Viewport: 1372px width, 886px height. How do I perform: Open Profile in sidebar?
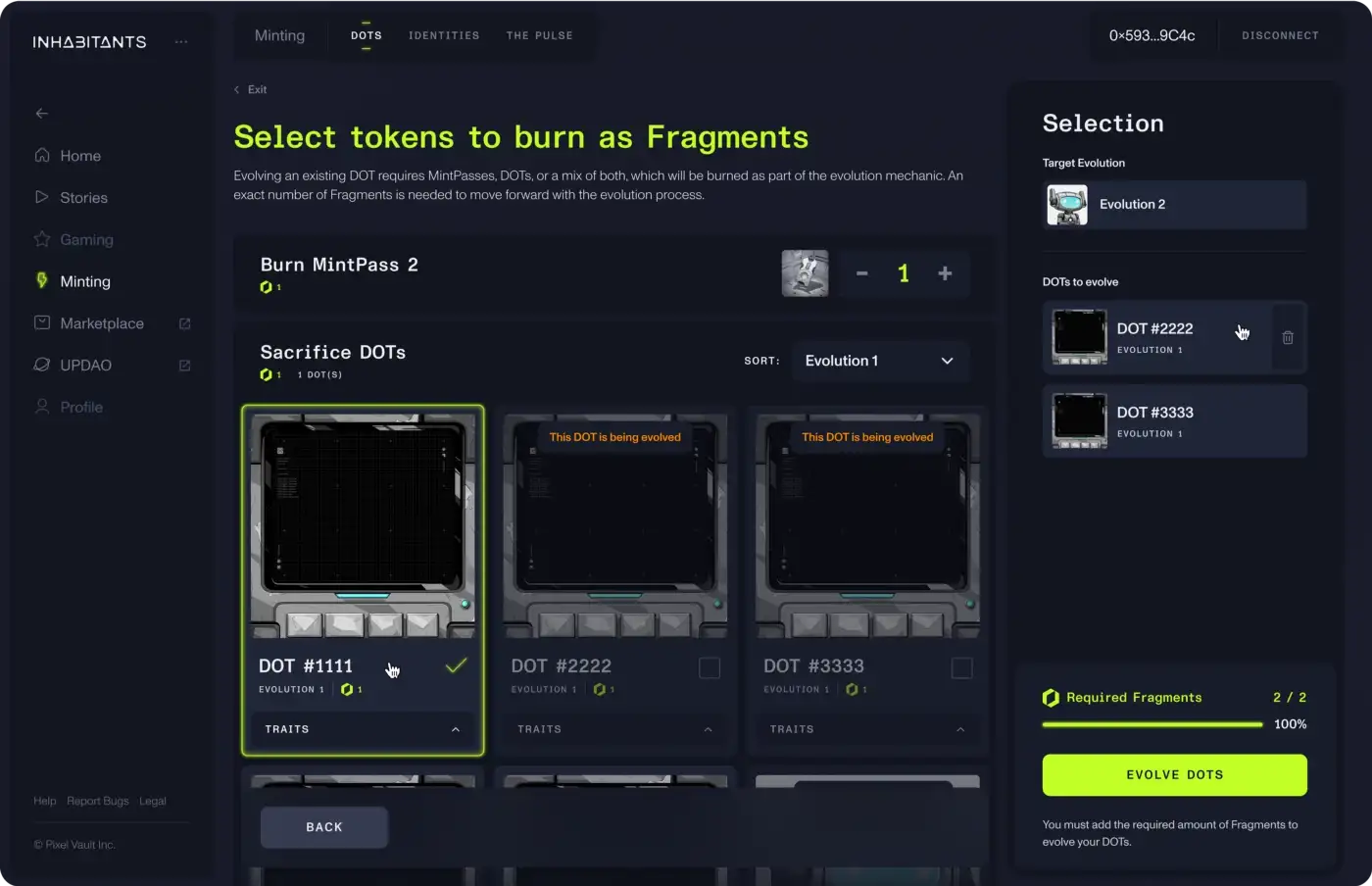click(81, 407)
